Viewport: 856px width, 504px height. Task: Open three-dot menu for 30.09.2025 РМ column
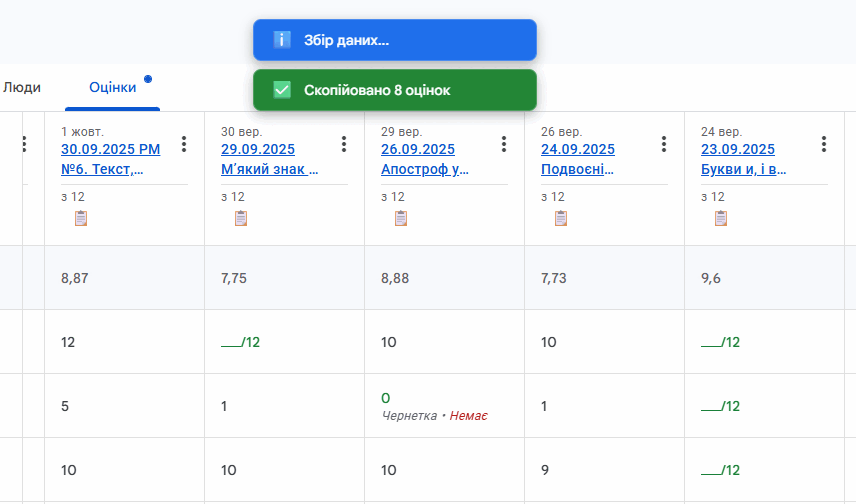[184, 144]
